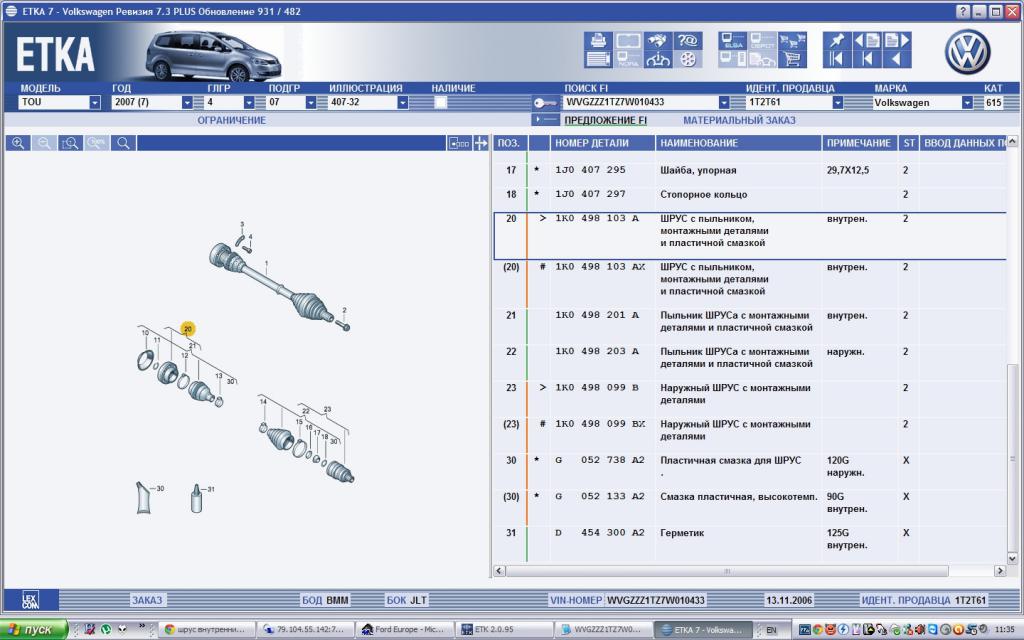
Task: Open the single shopping cart icon
Action: tap(792, 59)
